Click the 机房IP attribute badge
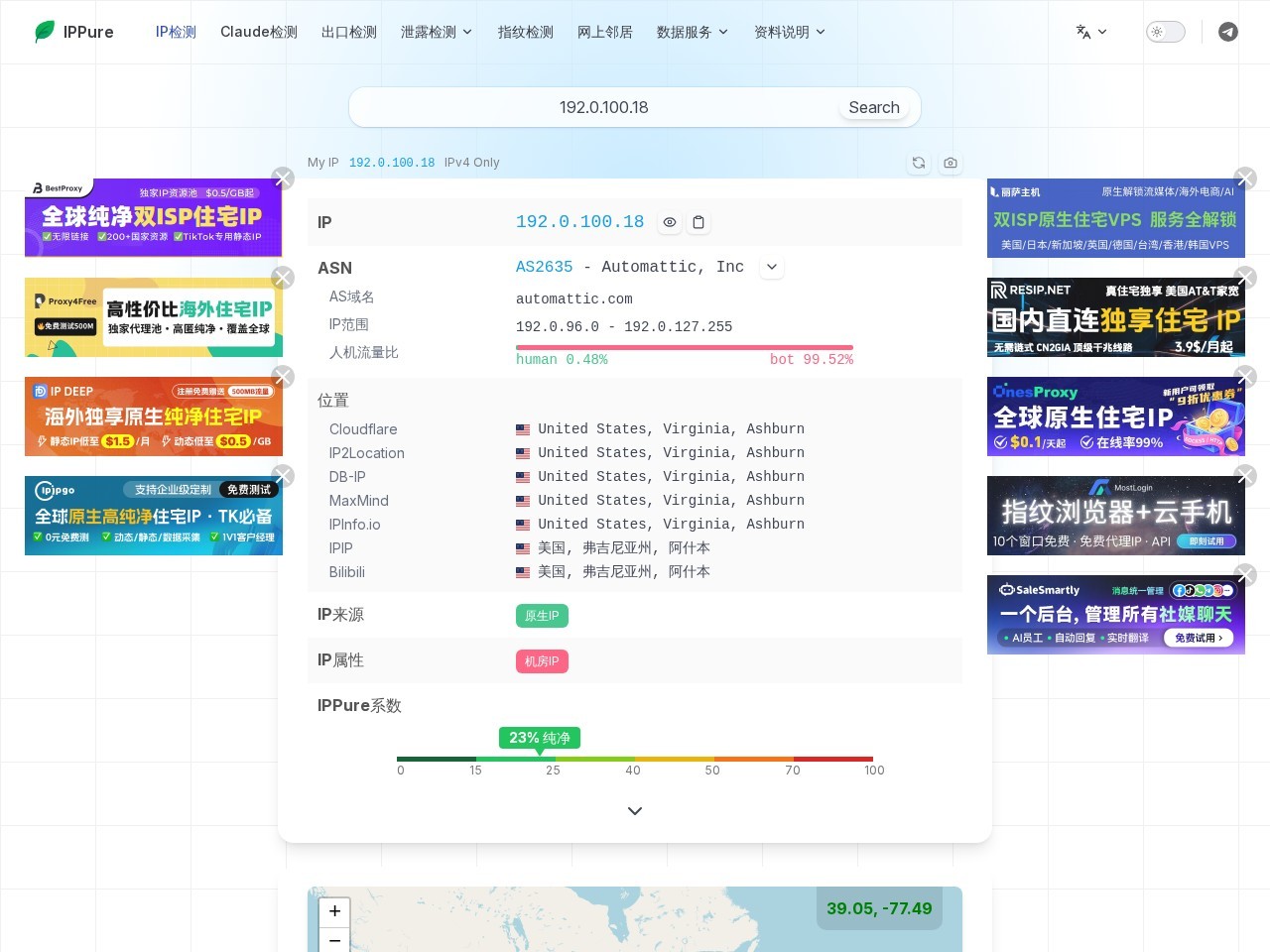This screenshot has width=1270, height=952. point(542,661)
